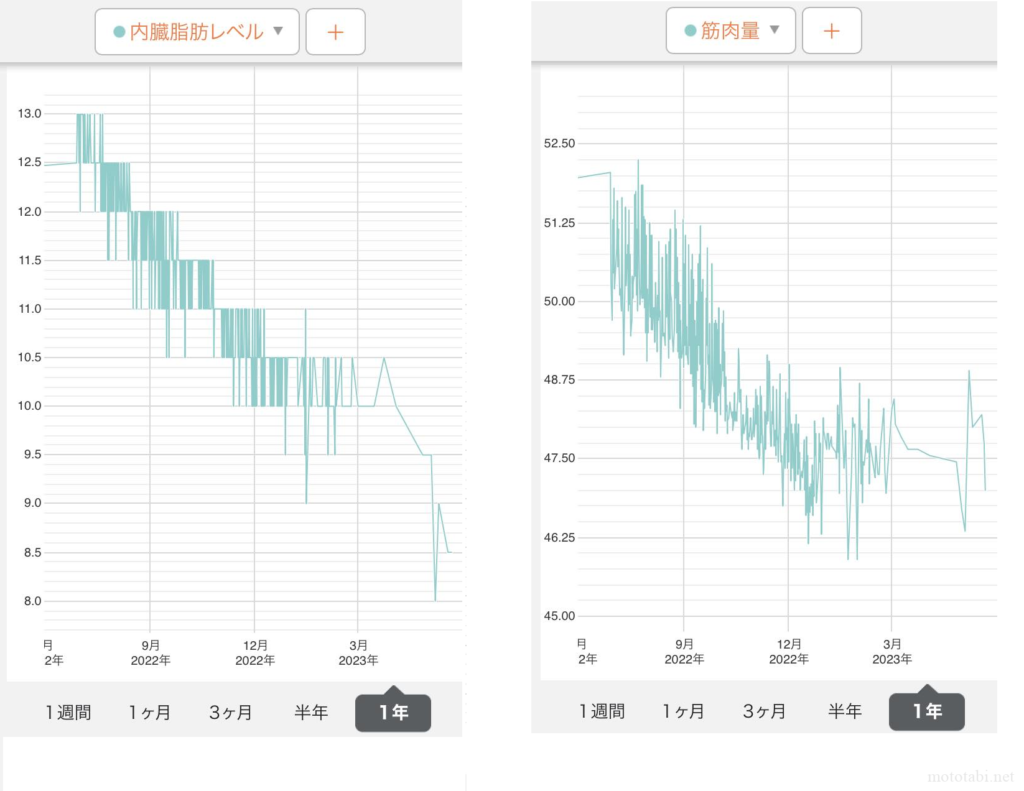This screenshot has height=791, width=1024.
Task: Select 1週間 range under visceral fat chart
Action: pos(68,713)
